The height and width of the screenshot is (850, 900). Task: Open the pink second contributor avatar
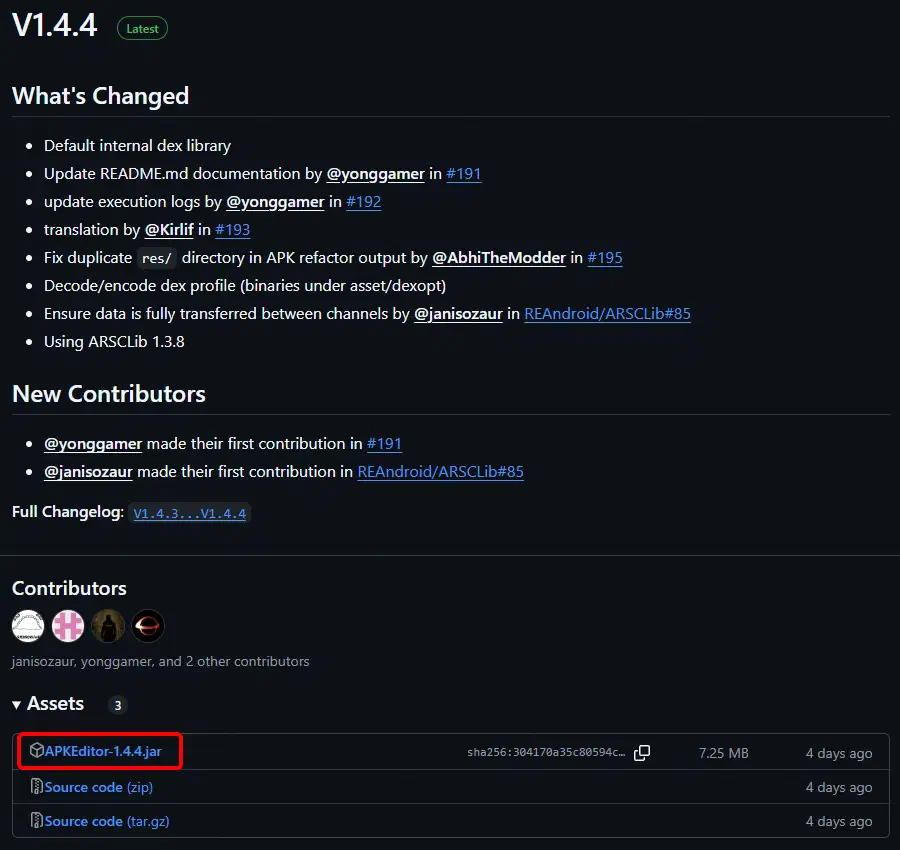pos(67,625)
